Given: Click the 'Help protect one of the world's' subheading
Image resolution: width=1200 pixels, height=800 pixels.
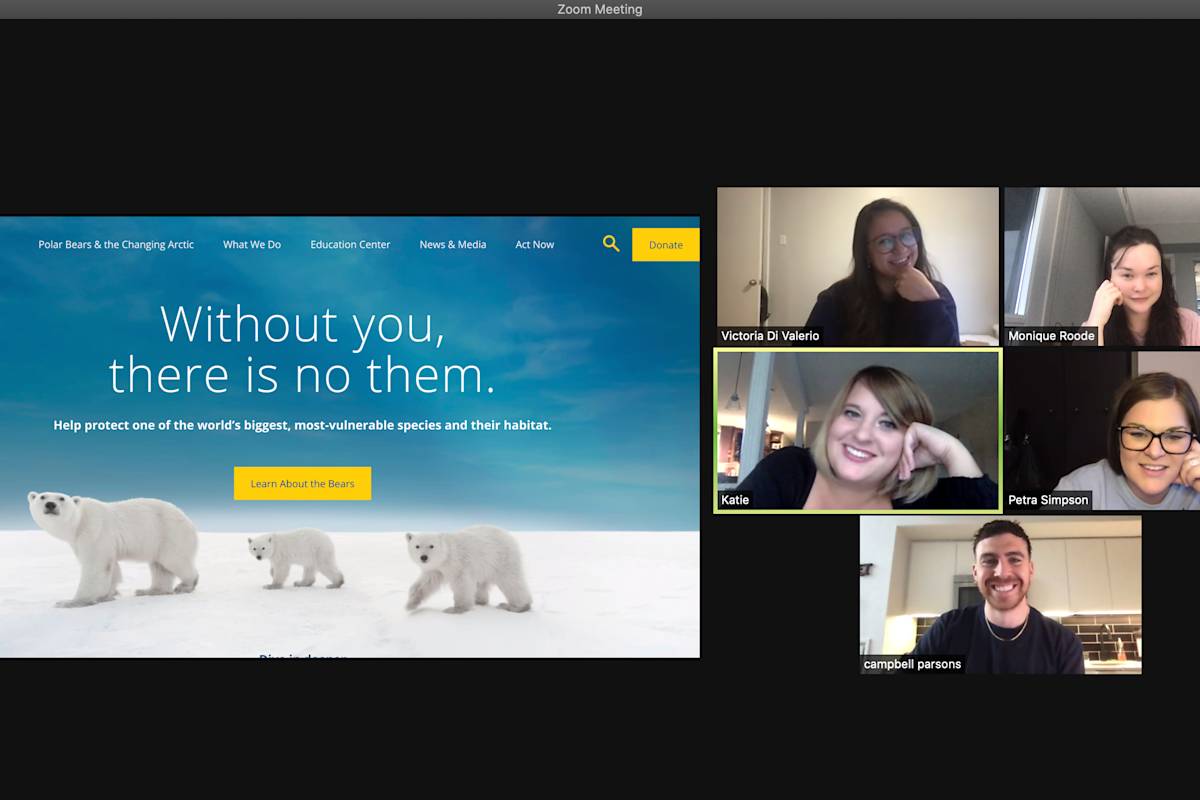Looking at the screenshot, I should coord(302,425).
